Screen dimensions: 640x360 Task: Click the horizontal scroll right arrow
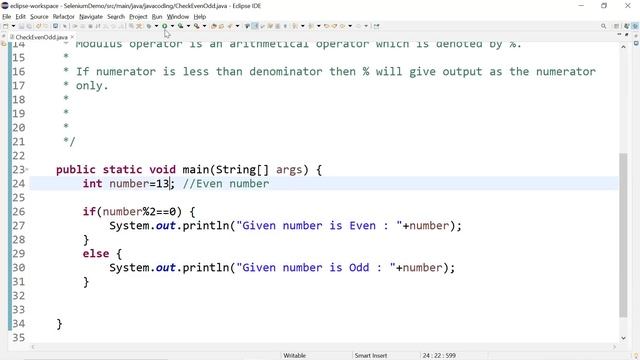coord(614,347)
